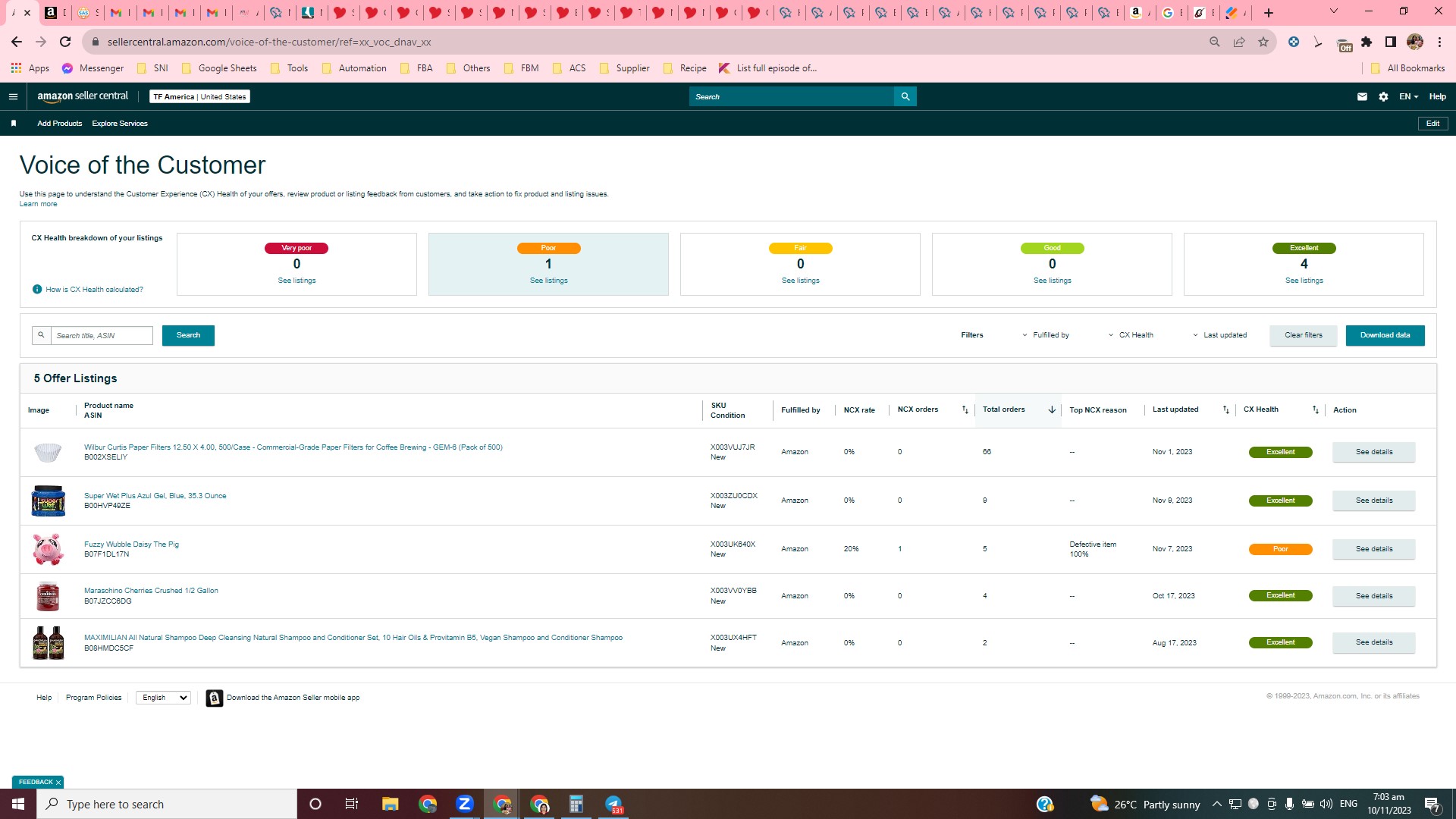Close the FEEDBACK tab
1456x819 pixels.
[58, 783]
